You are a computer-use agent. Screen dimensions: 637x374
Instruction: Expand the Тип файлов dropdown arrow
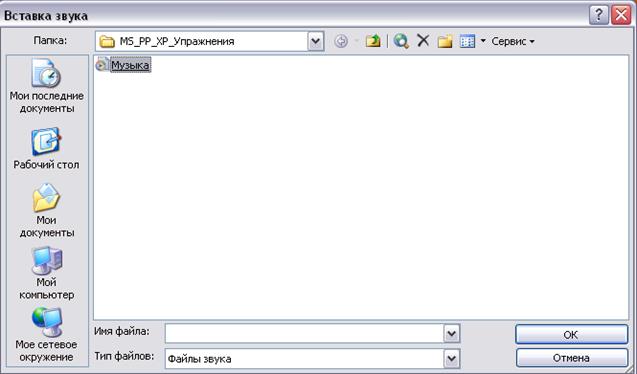point(452,359)
